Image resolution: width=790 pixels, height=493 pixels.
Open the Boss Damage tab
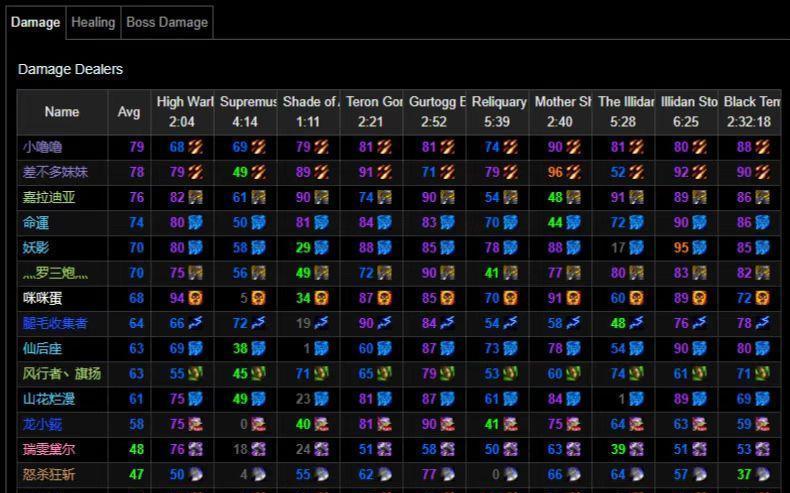tap(167, 22)
